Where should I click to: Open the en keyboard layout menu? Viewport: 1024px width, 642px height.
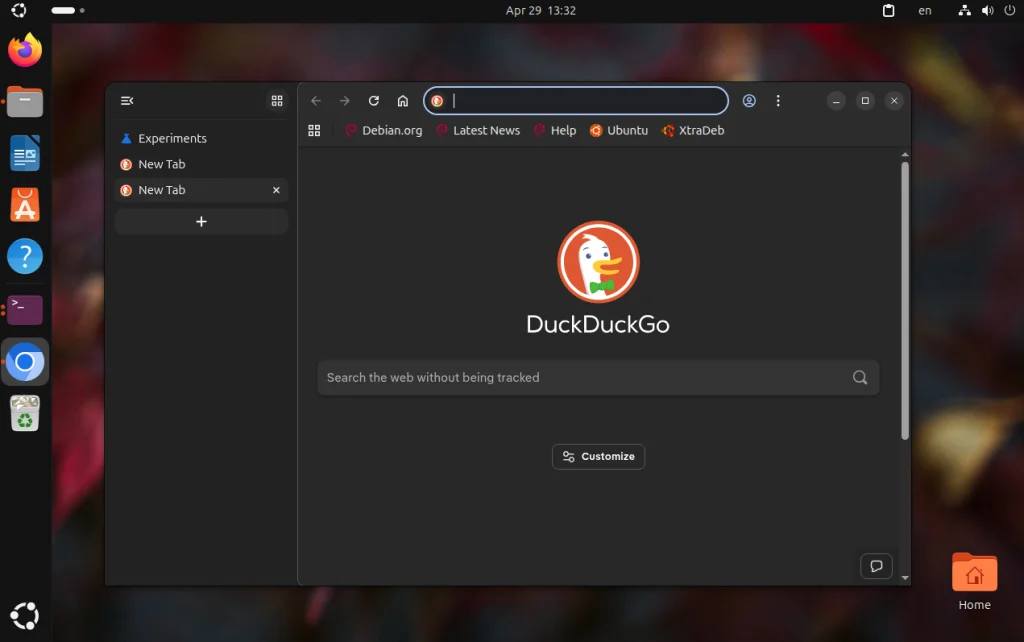[x=925, y=10]
